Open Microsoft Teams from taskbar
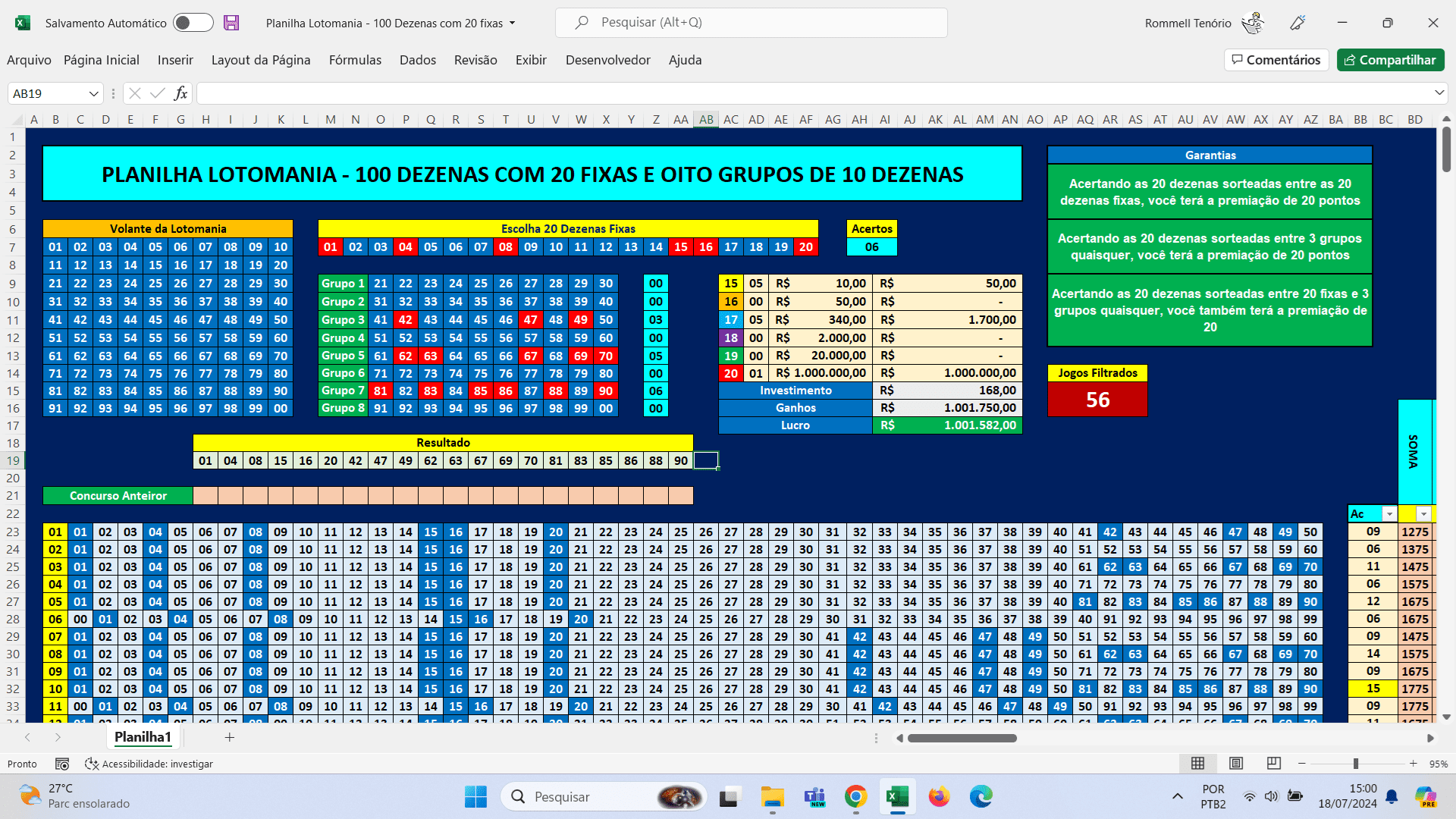This screenshot has height=819, width=1456. click(x=814, y=797)
